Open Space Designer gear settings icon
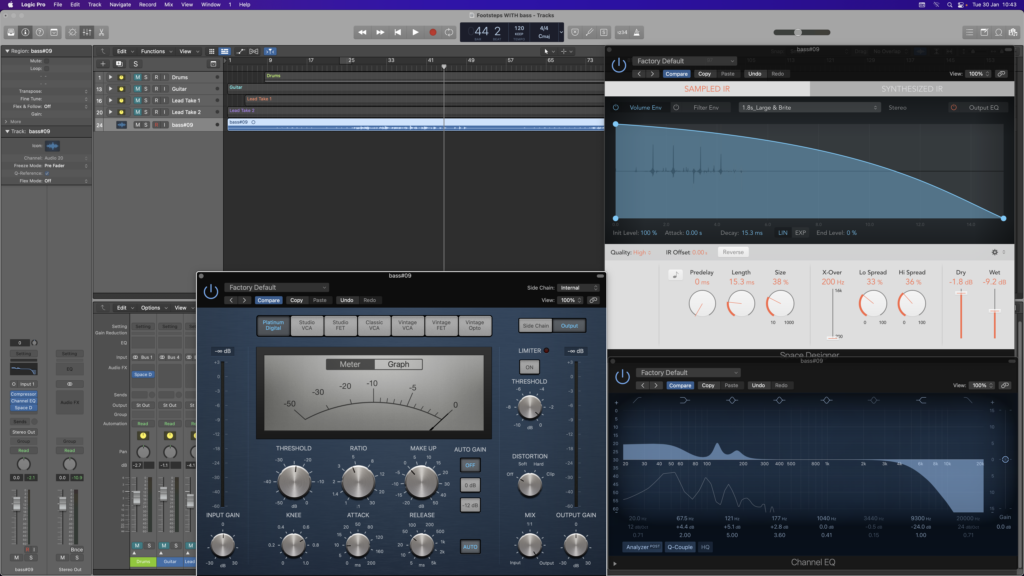1024x576 pixels. [x=995, y=252]
